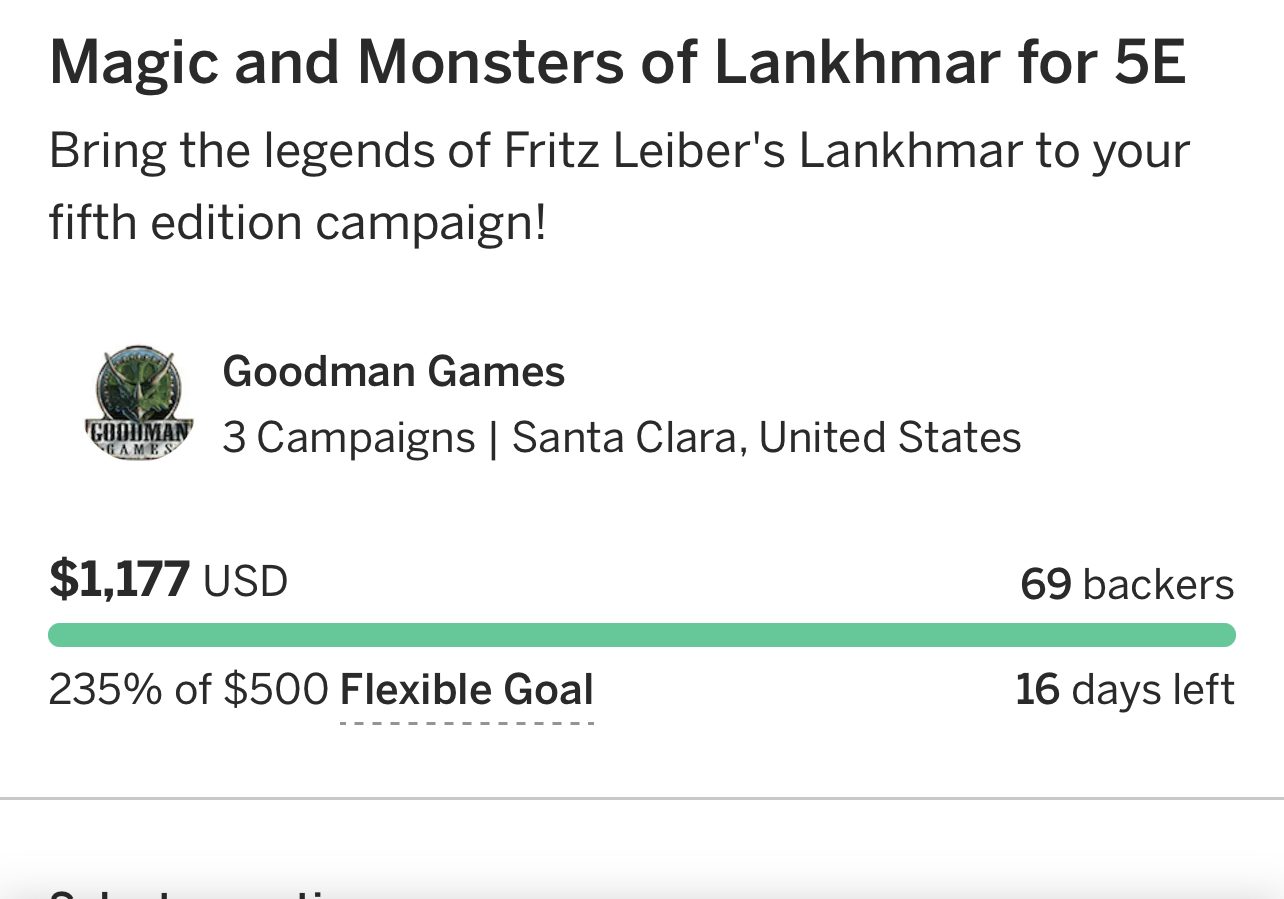Click the Santa Clara, United States location

tap(767, 438)
